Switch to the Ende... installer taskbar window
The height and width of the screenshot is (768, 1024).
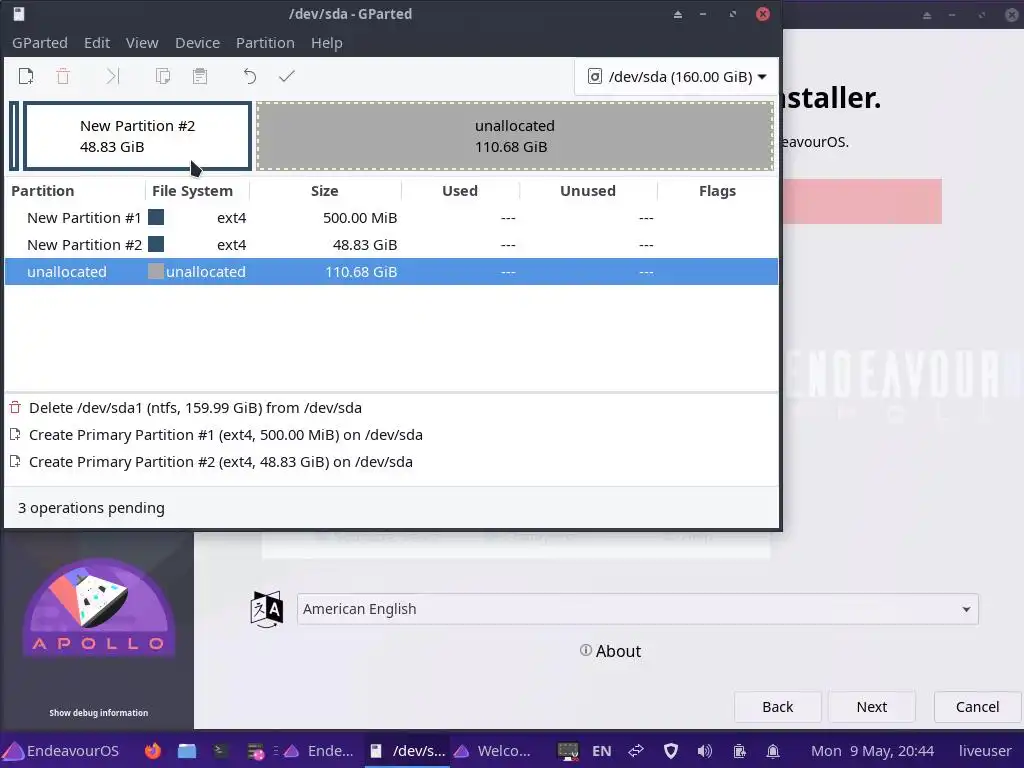tap(318, 750)
